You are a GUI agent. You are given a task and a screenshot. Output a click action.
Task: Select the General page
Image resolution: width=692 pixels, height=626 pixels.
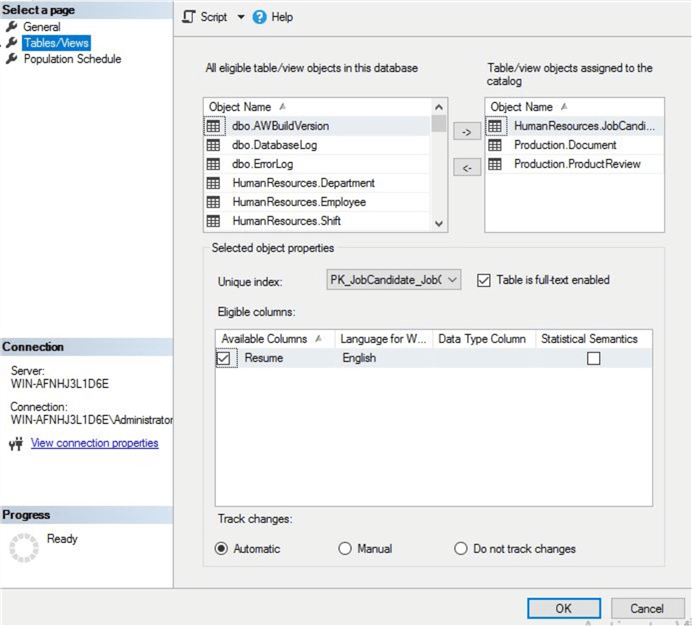click(x=42, y=26)
